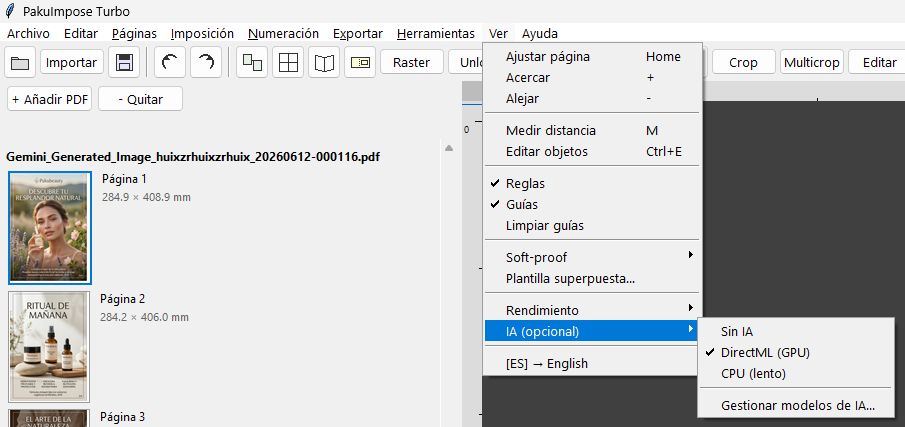
Task: Click the - Quitar button
Action: tap(140, 99)
